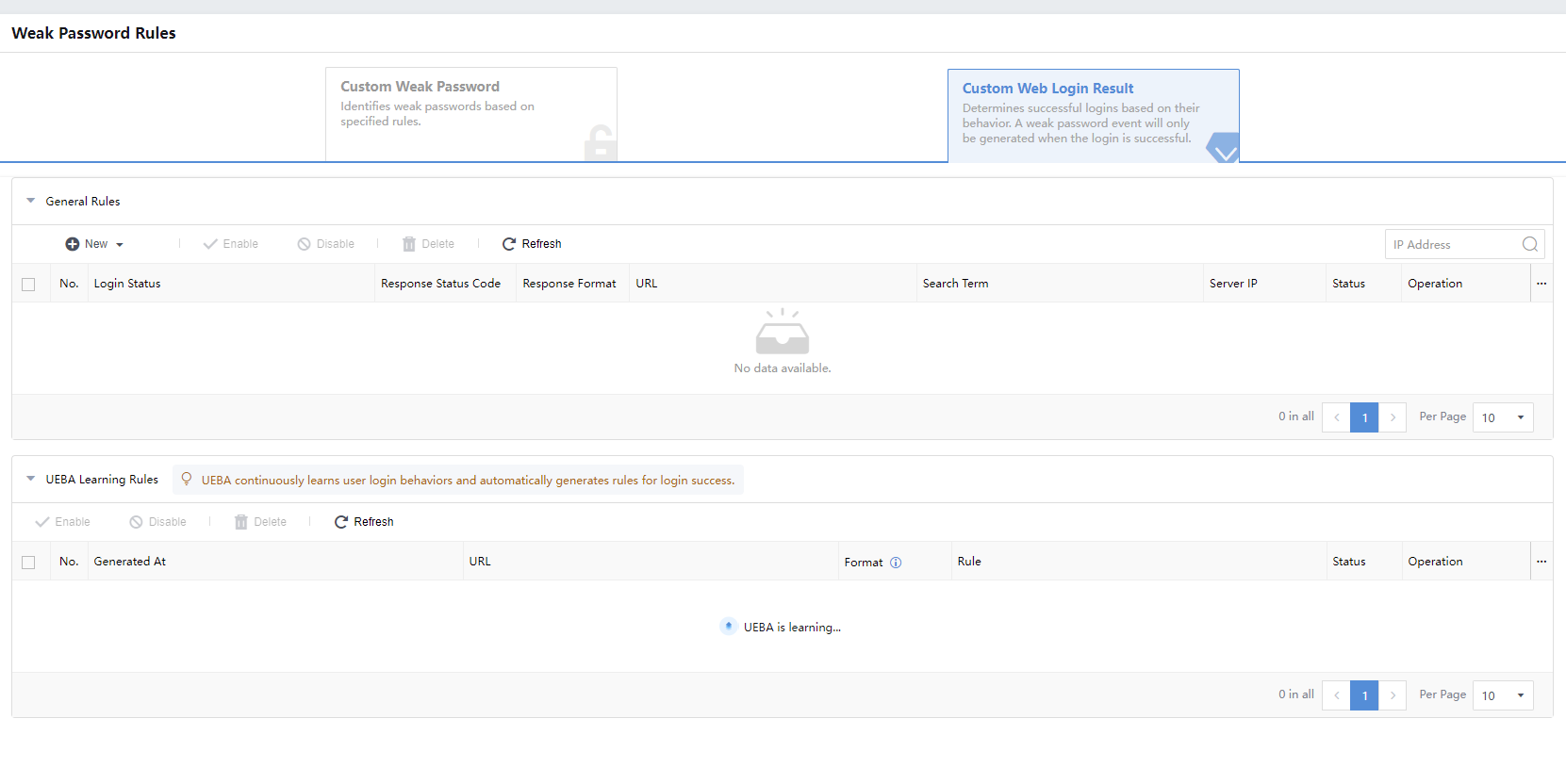
Task: Select all rows checkbox in General Rules table
Action: tap(28, 285)
